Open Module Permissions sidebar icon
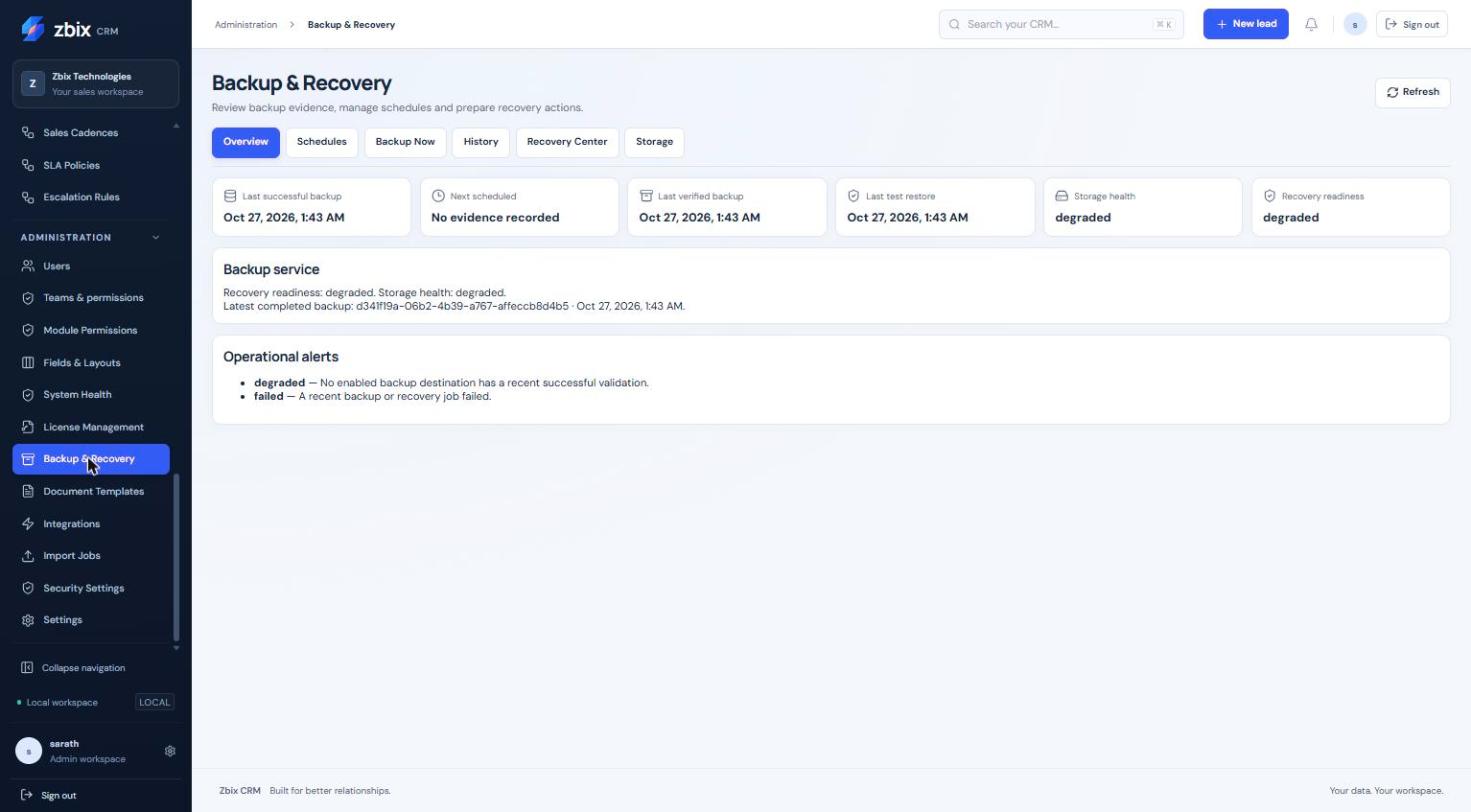The width and height of the screenshot is (1471, 812). pos(28,330)
